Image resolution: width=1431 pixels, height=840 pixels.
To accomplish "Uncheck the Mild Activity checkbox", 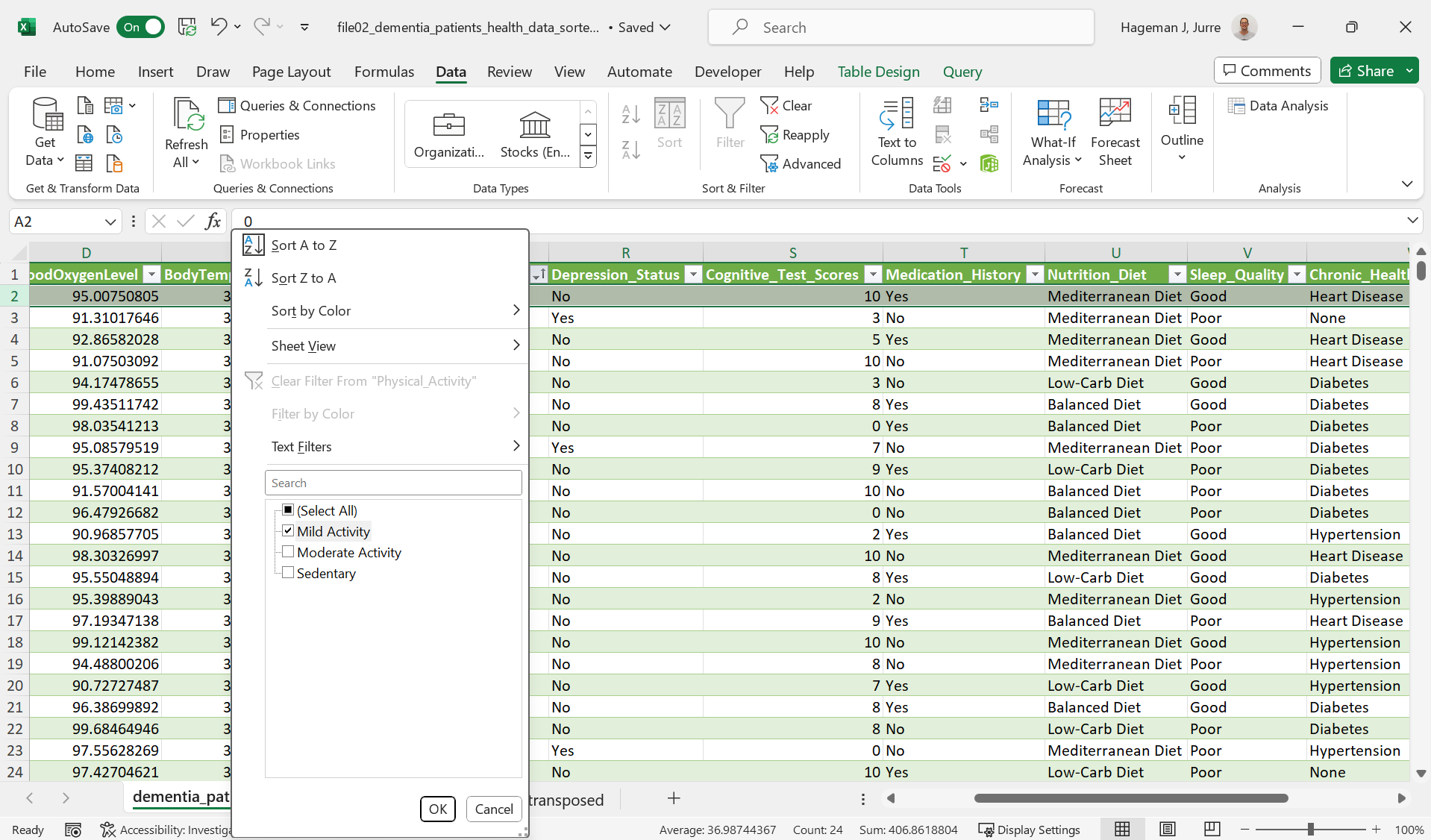I will click(288, 531).
